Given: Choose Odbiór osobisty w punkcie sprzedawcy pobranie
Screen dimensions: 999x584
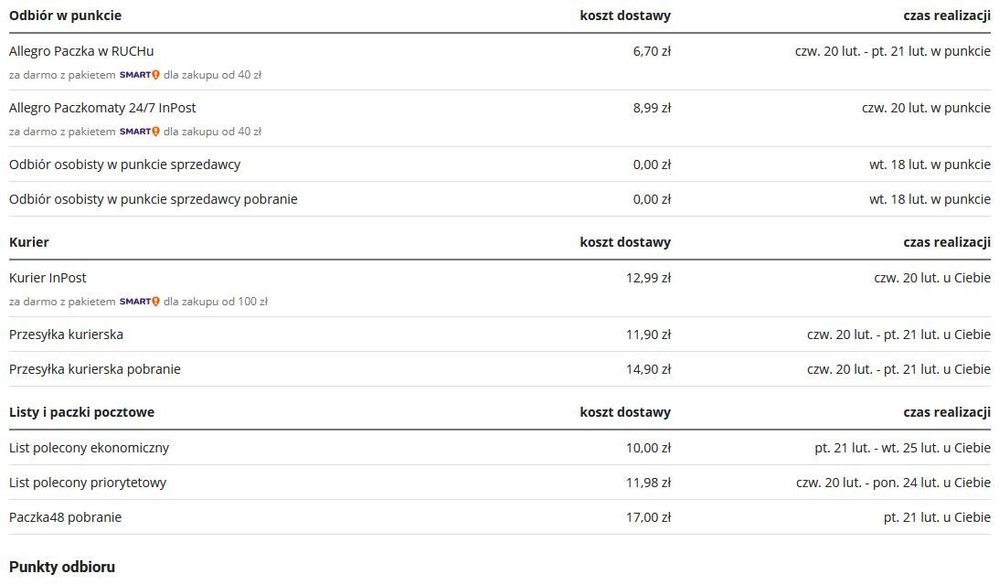Looking at the screenshot, I should [153, 199].
